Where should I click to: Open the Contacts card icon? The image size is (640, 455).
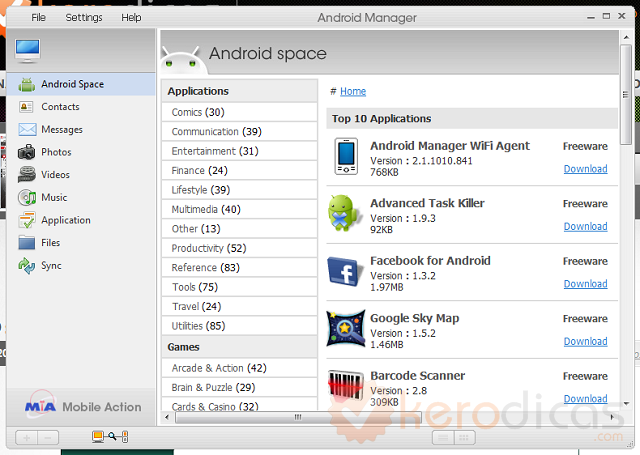click(27, 107)
